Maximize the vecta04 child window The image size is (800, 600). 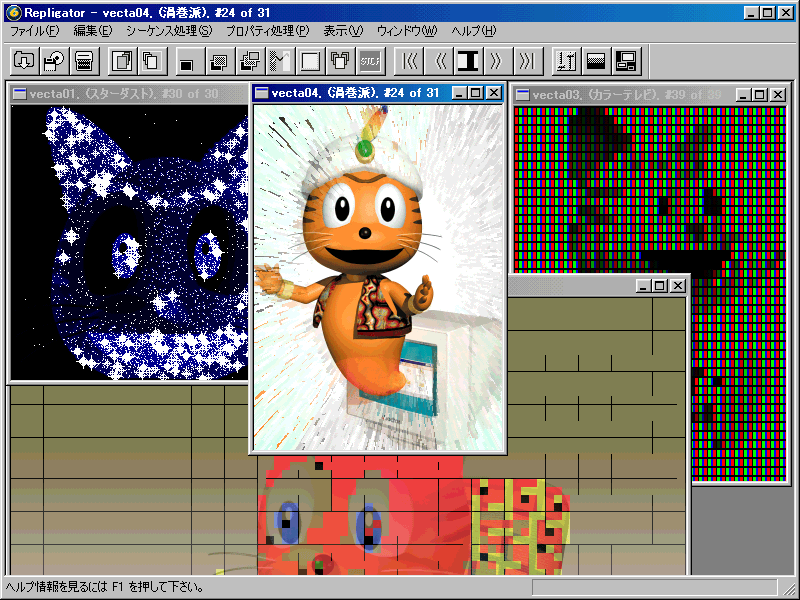pyautogui.click(x=476, y=93)
